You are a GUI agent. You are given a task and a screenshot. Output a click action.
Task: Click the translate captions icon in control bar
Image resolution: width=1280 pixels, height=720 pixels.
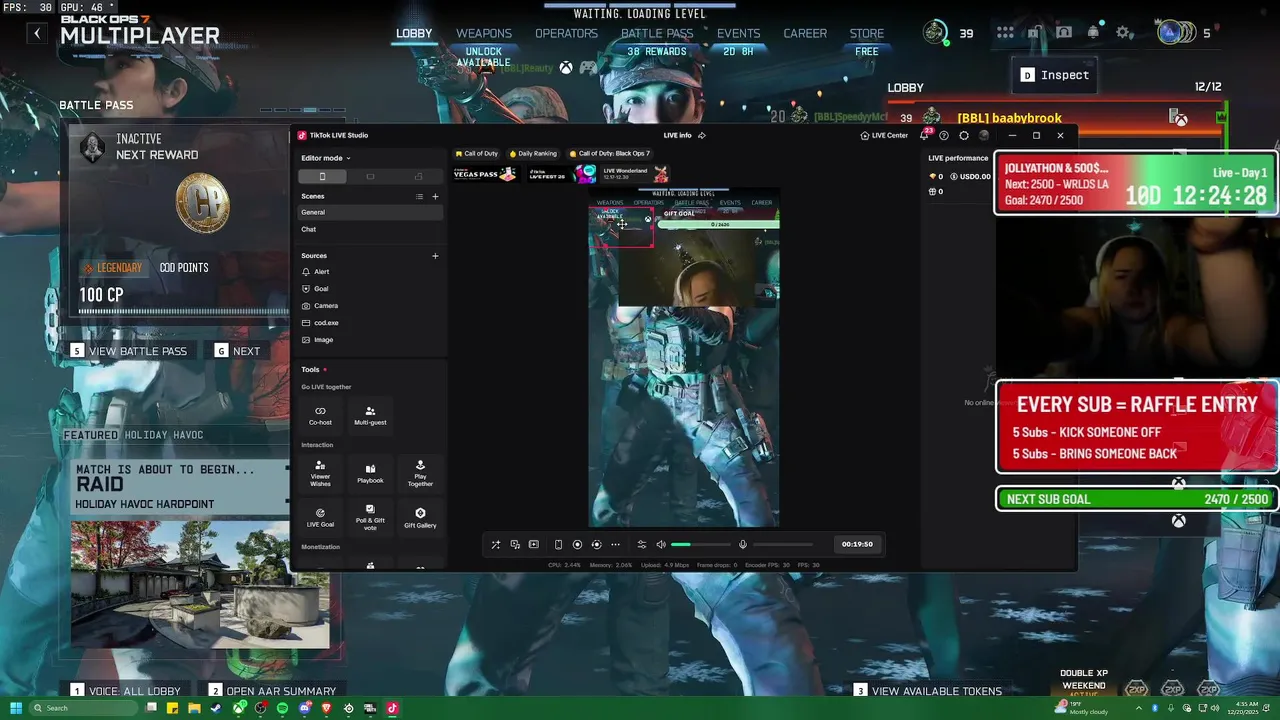click(x=515, y=545)
